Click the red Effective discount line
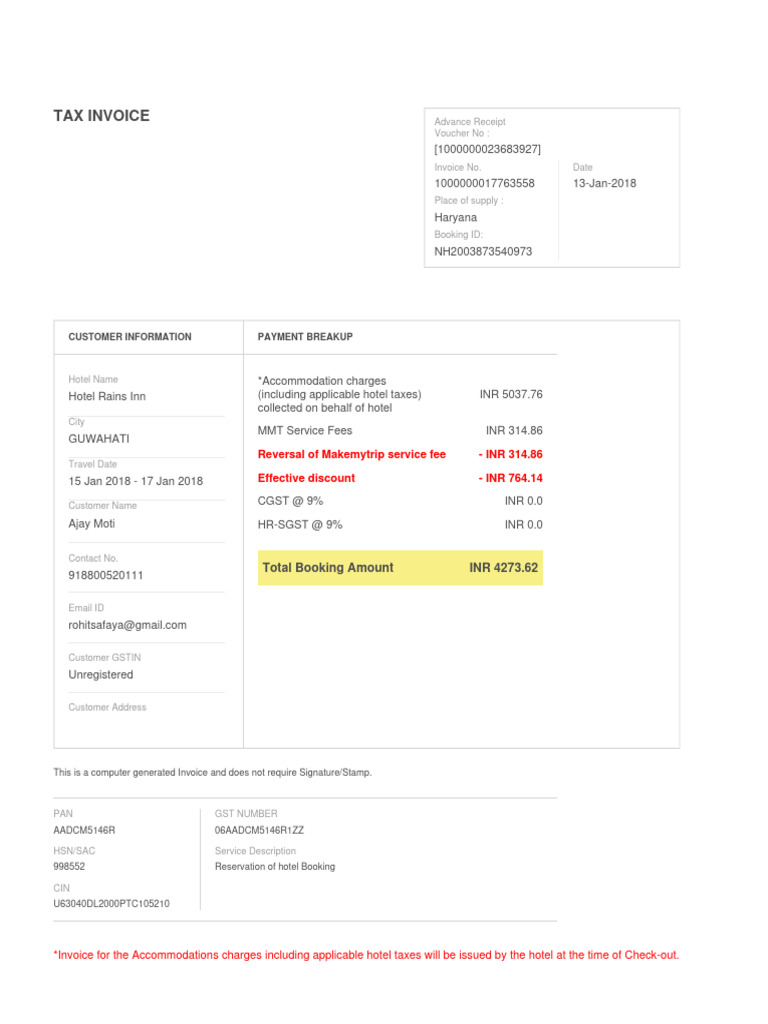 coord(306,478)
